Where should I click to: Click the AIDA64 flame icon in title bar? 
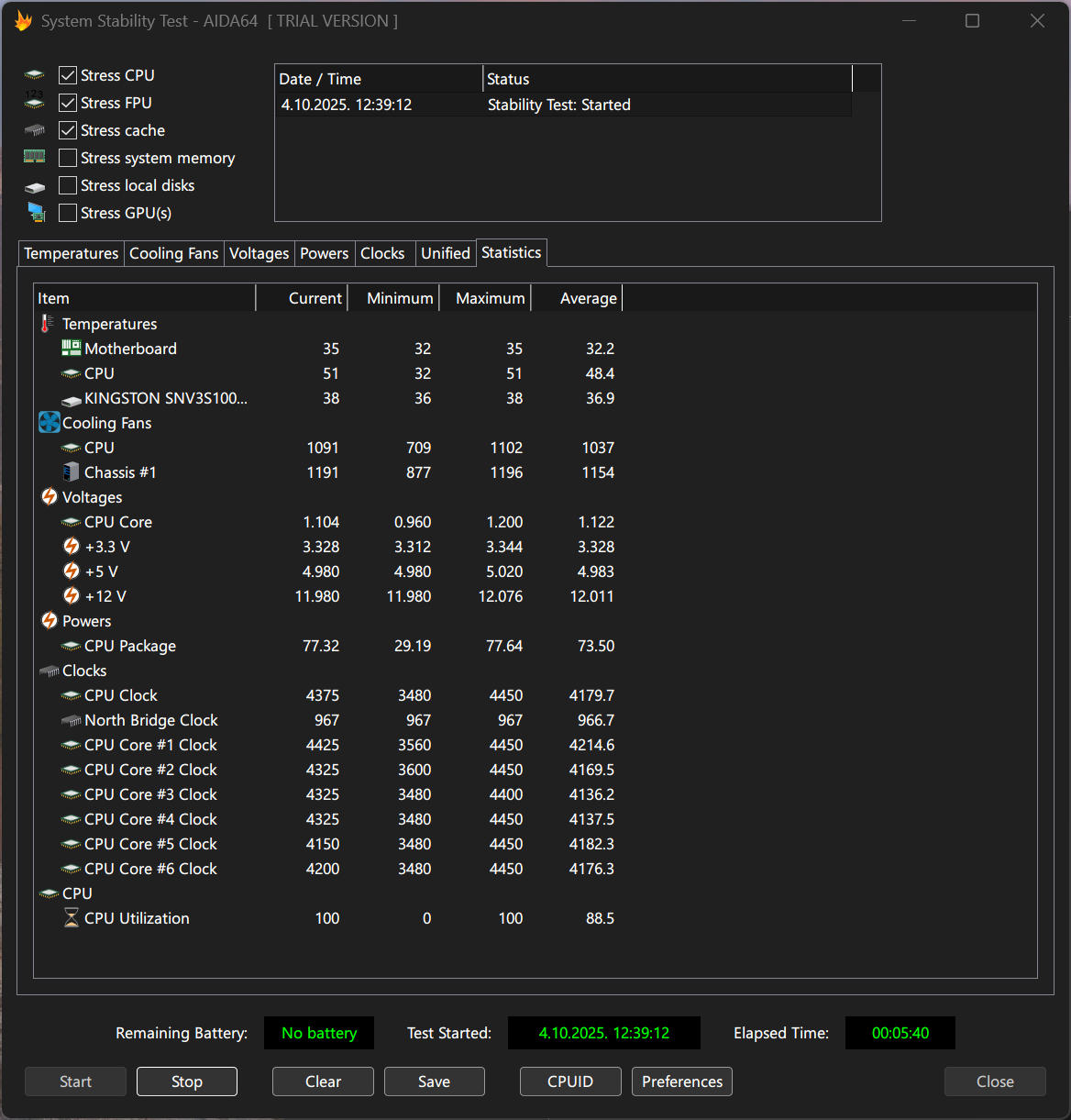point(23,21)
